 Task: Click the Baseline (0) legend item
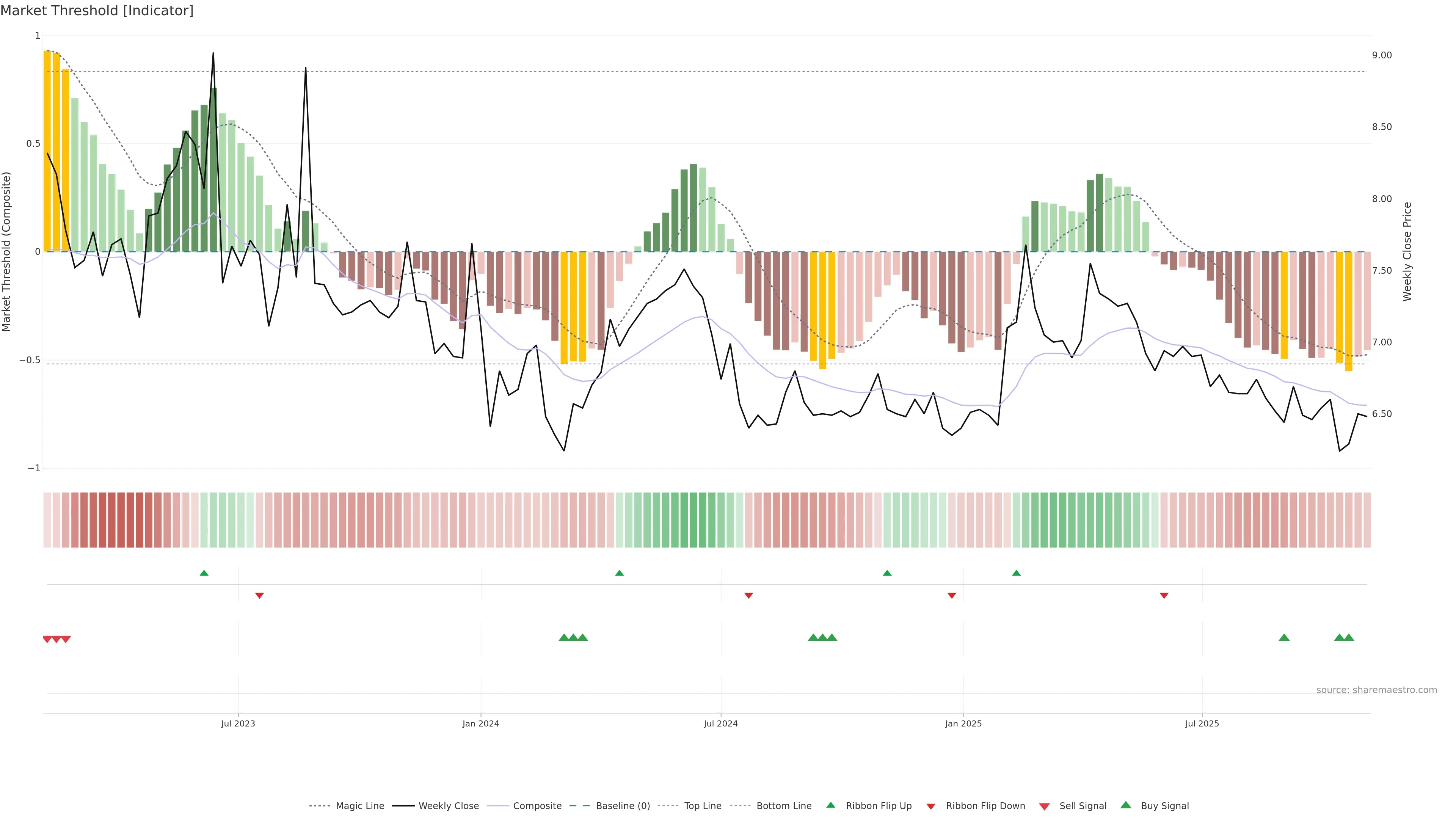pyautogui.click(x=622, y=806)
